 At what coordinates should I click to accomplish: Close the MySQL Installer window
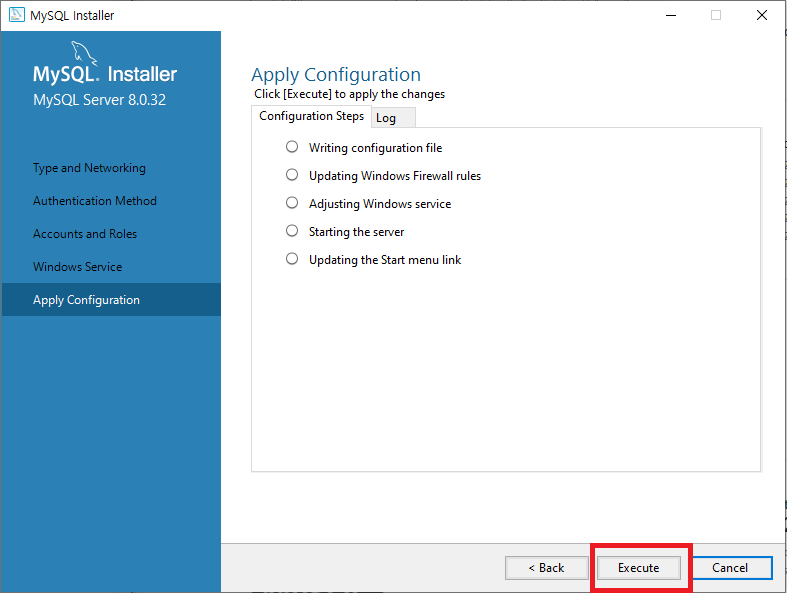click(x=761, y=16)
